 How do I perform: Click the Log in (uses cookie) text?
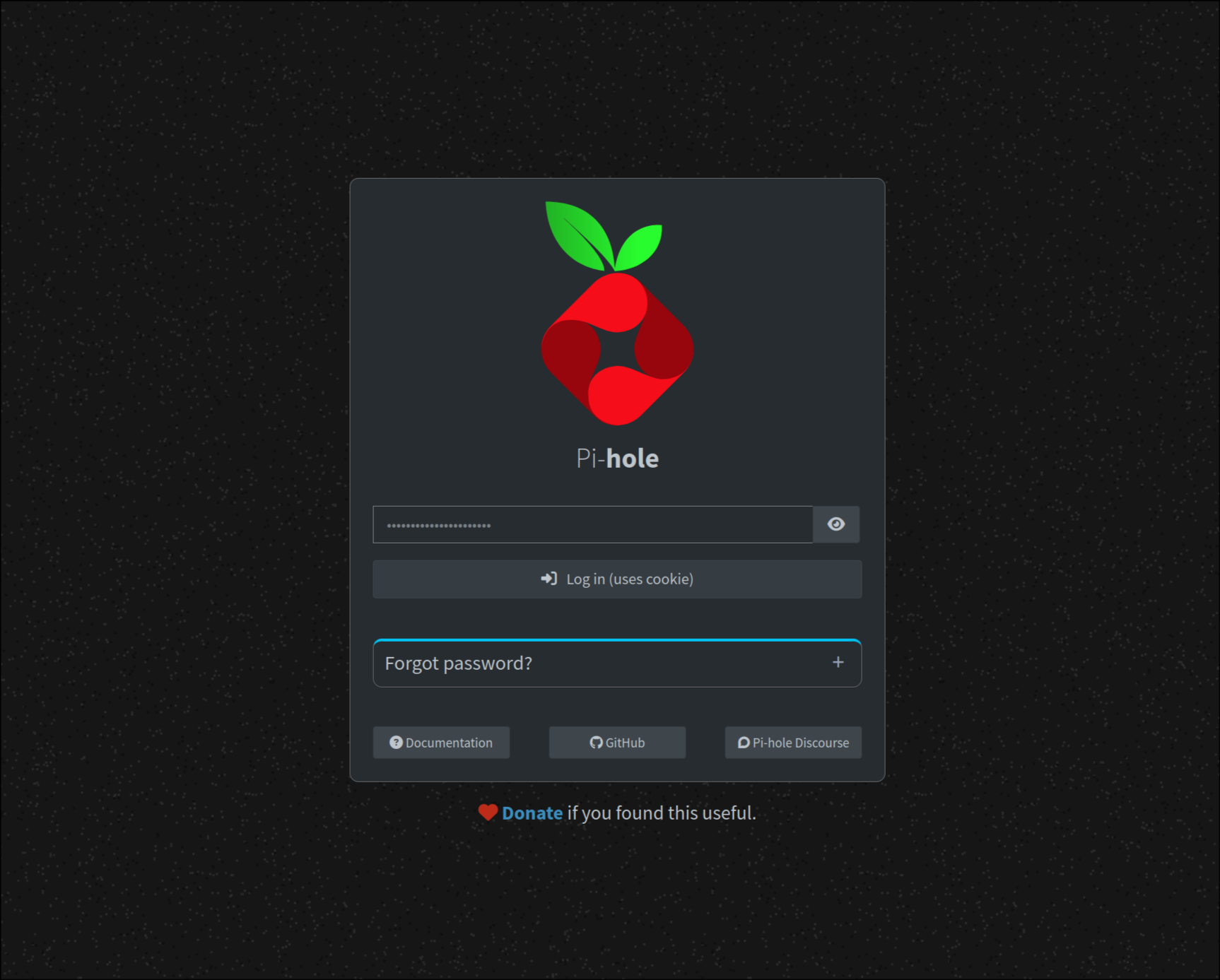[630, 579]
